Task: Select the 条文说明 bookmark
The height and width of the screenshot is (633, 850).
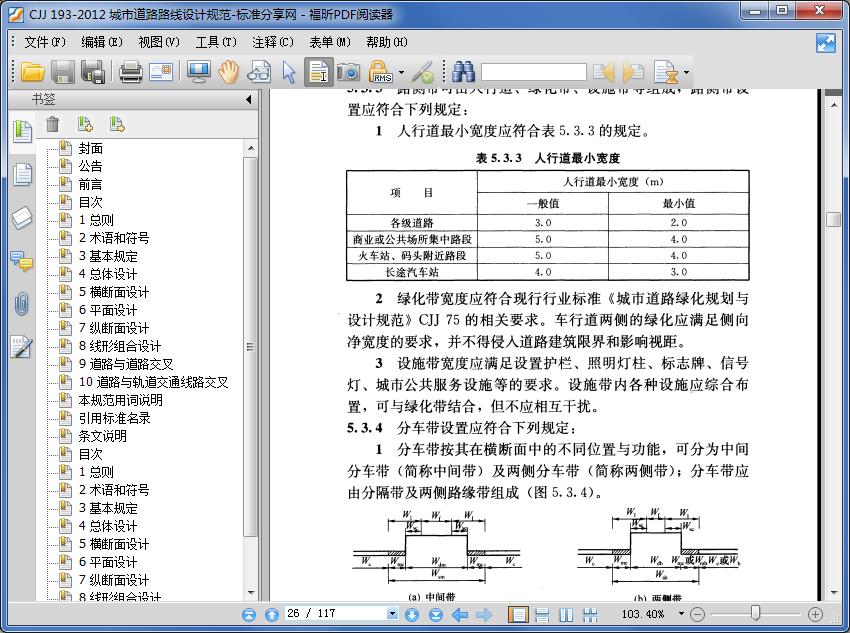Action: (x=102, y=436)
